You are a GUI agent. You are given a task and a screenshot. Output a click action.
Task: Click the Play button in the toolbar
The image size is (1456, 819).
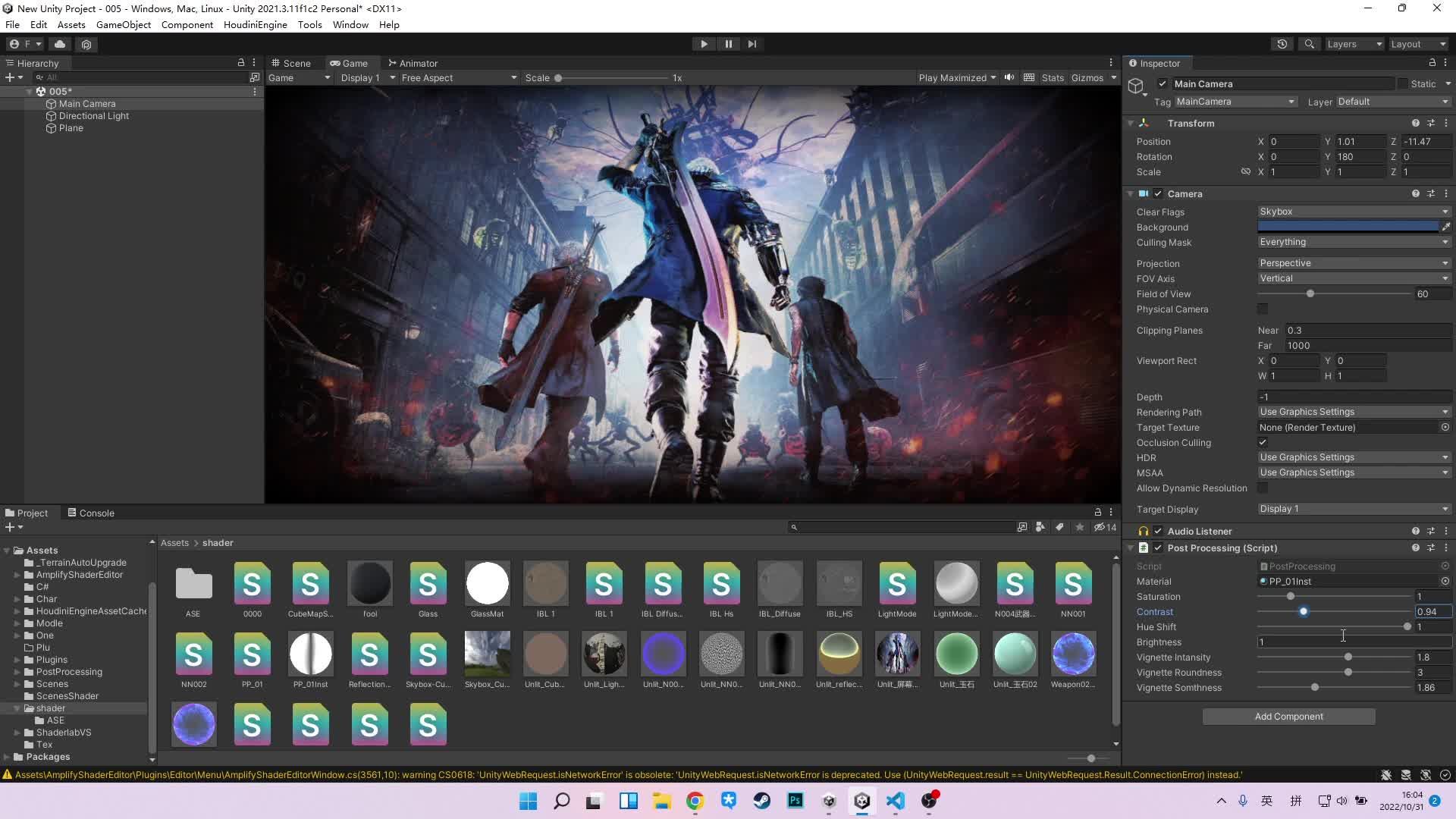click(x=704, y=44)
